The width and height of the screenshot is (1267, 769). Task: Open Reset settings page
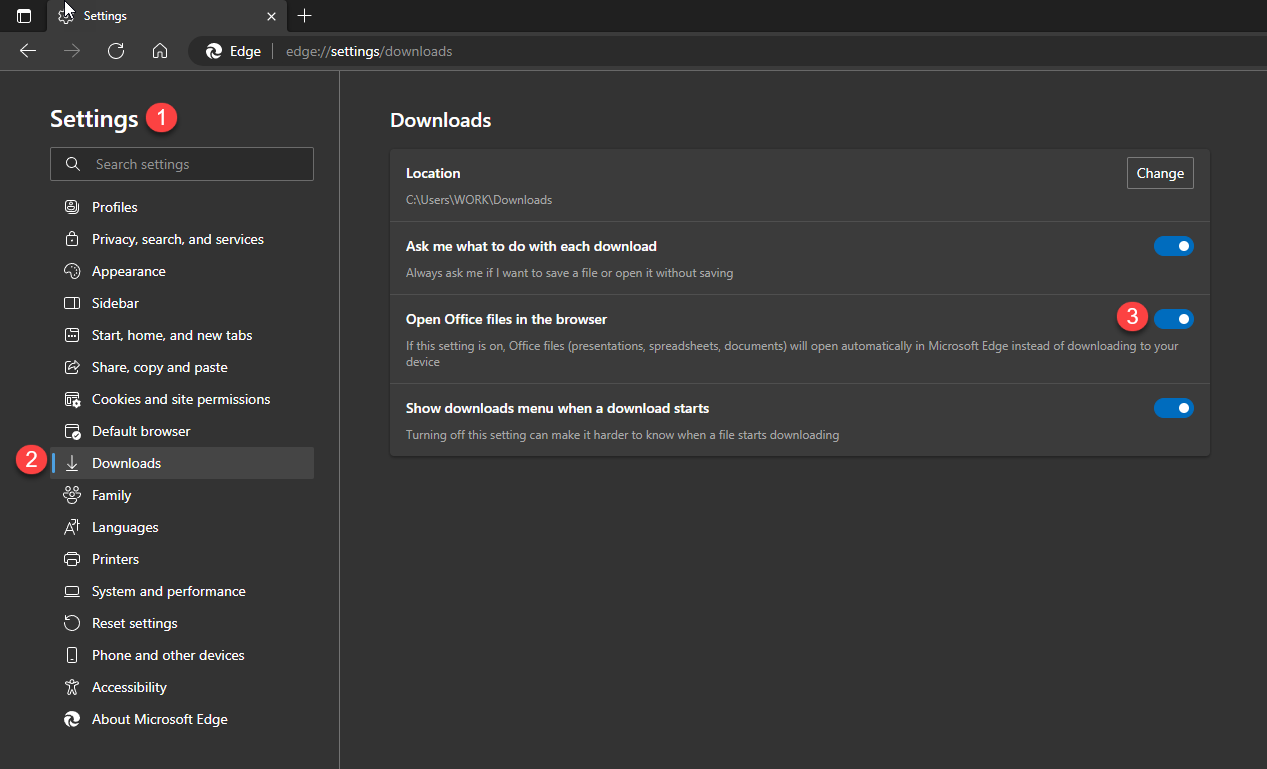tap(182, 623)
